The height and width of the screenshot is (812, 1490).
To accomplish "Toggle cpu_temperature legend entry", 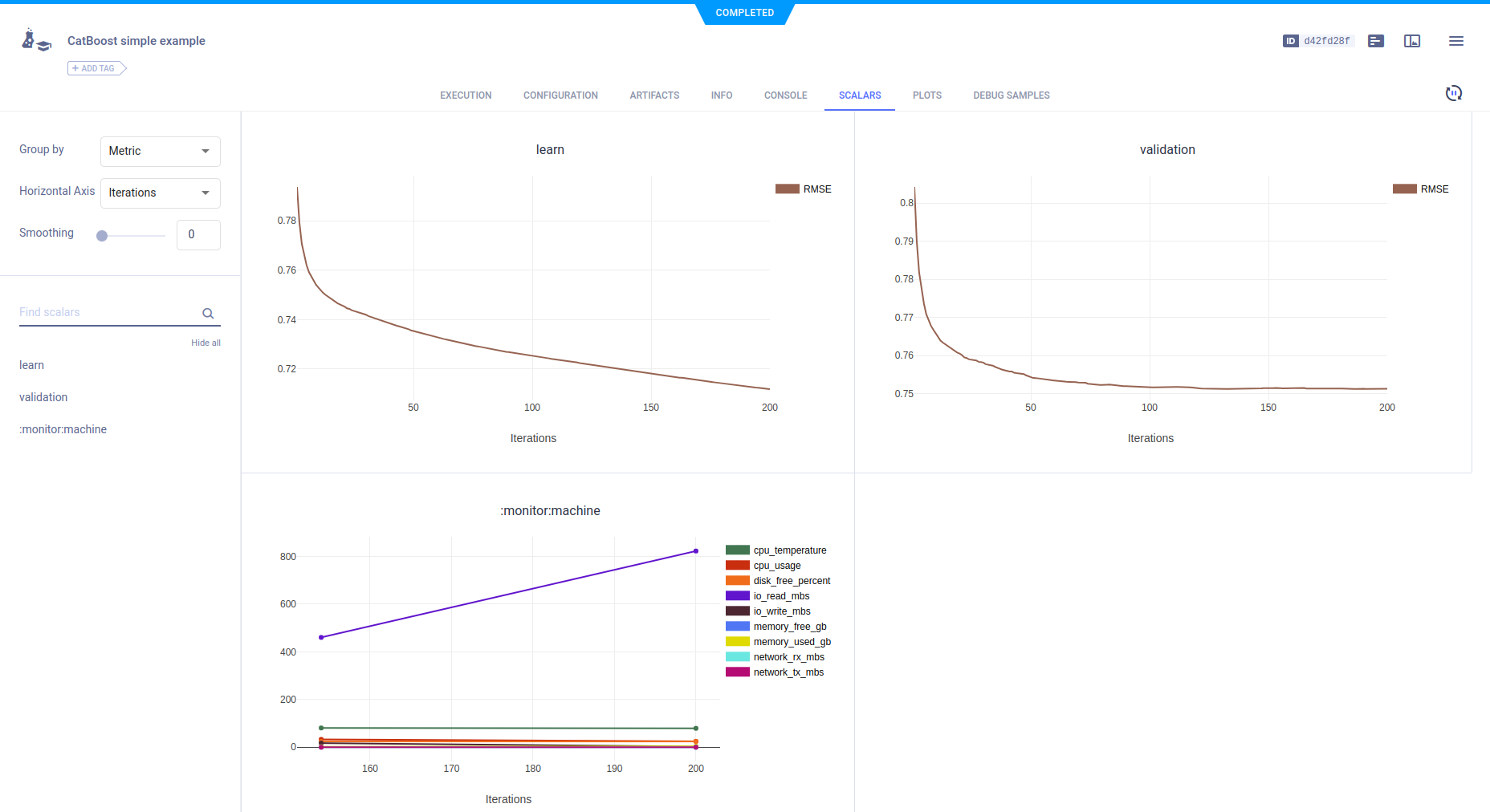I will [789, 550].
